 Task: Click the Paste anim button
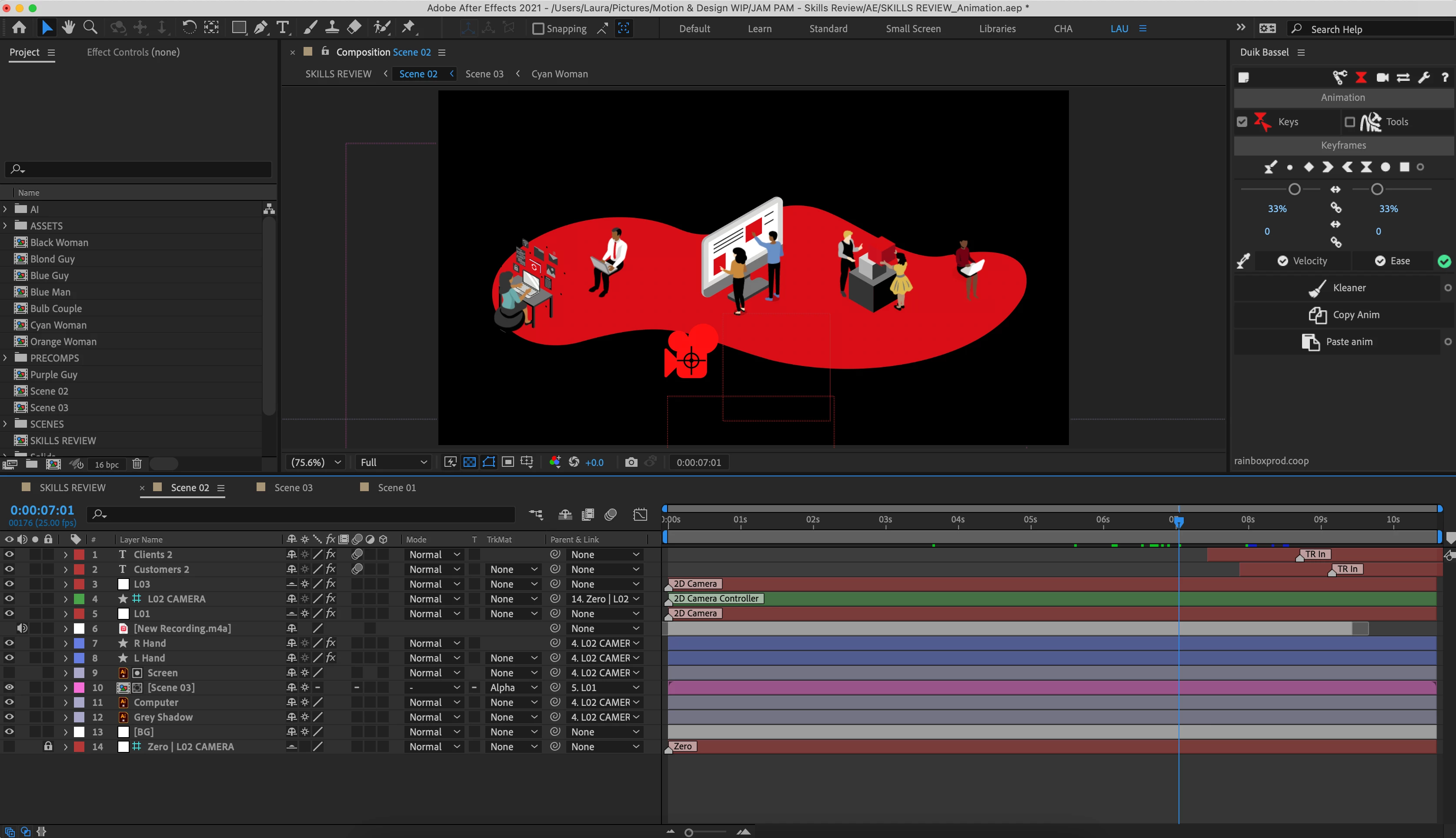pyautogui.click(x=1348, y=342)
